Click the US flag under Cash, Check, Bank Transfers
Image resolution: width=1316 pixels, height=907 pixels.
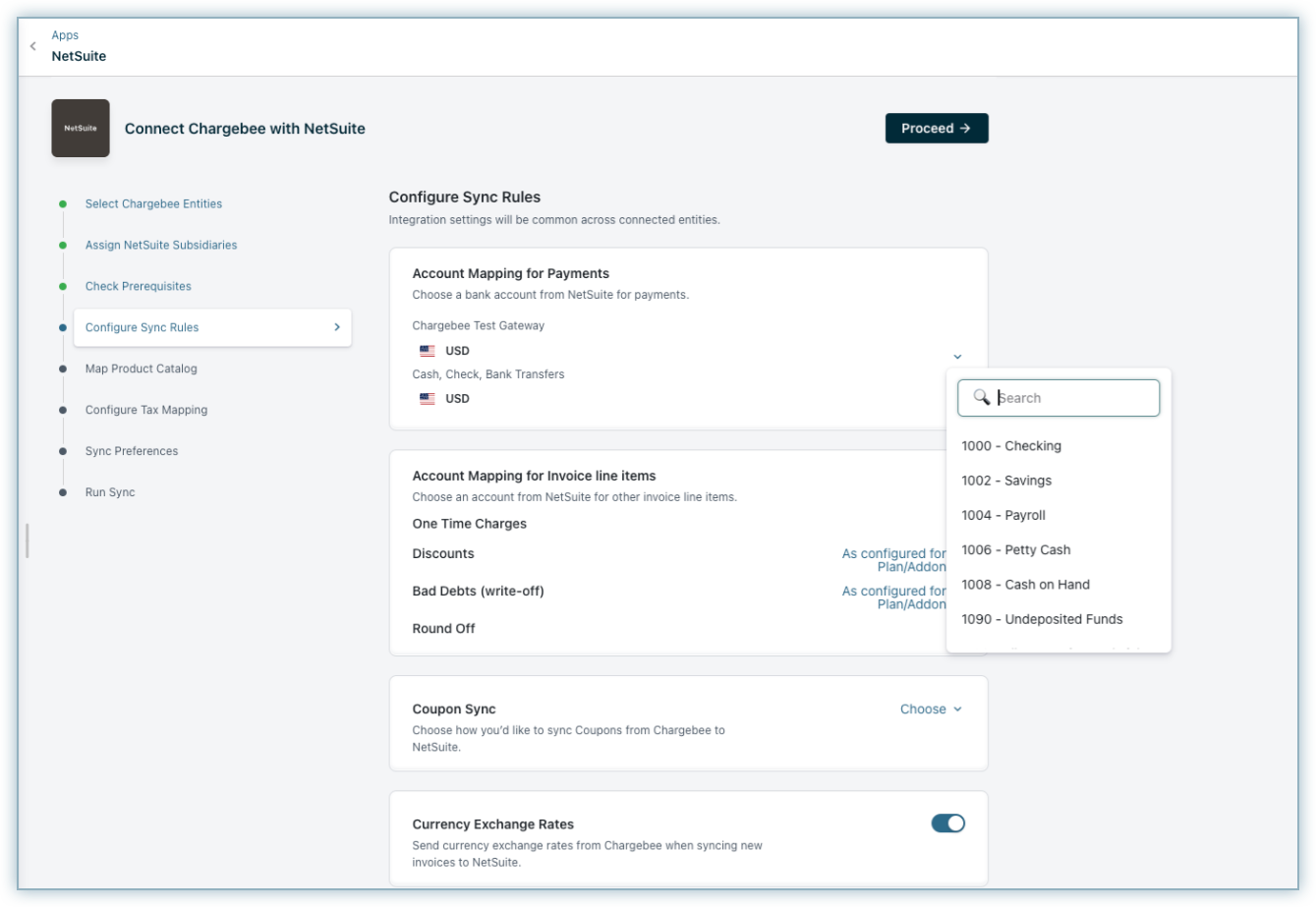click(427, 399)
